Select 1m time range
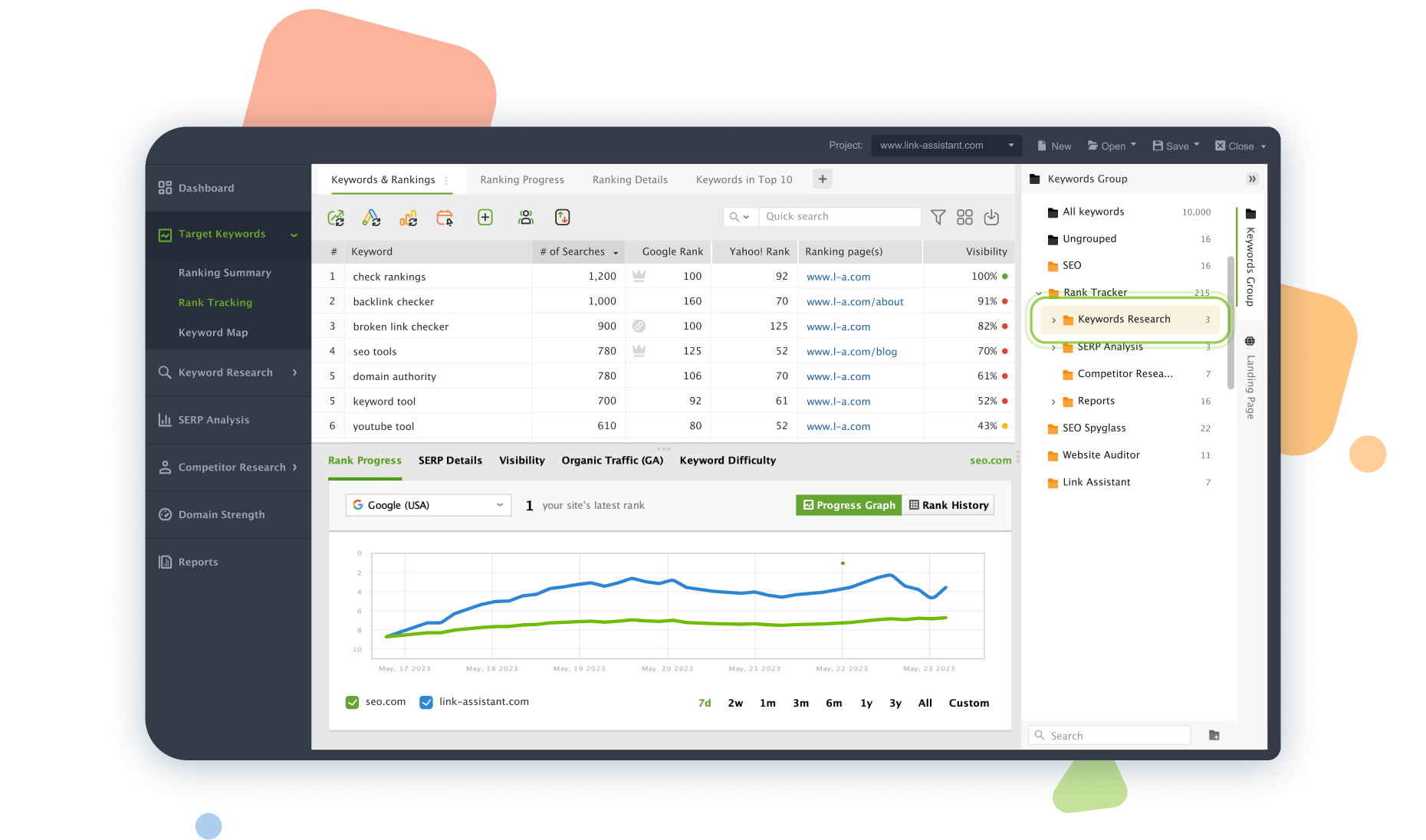The image size is (1426, 840). coord(767,704)
